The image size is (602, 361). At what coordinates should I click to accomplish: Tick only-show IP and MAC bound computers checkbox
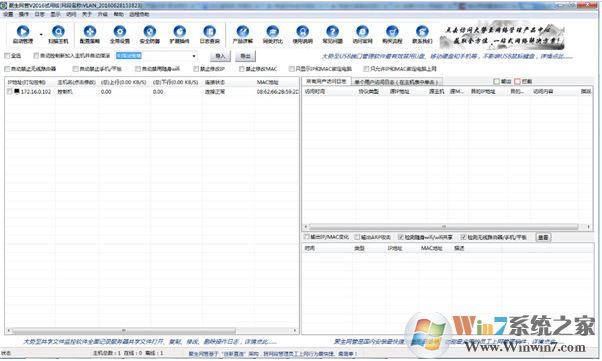[291, 69]
